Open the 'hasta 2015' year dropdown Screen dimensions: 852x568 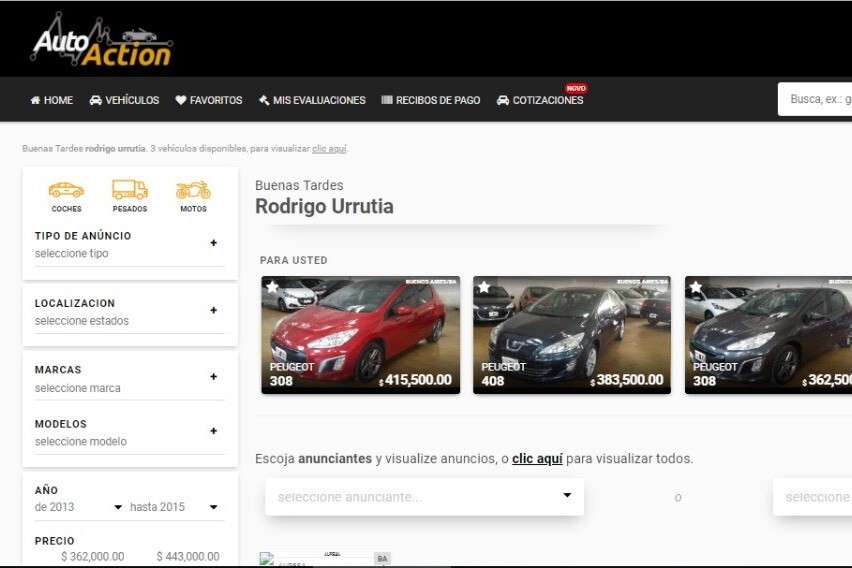click(174, 507)
